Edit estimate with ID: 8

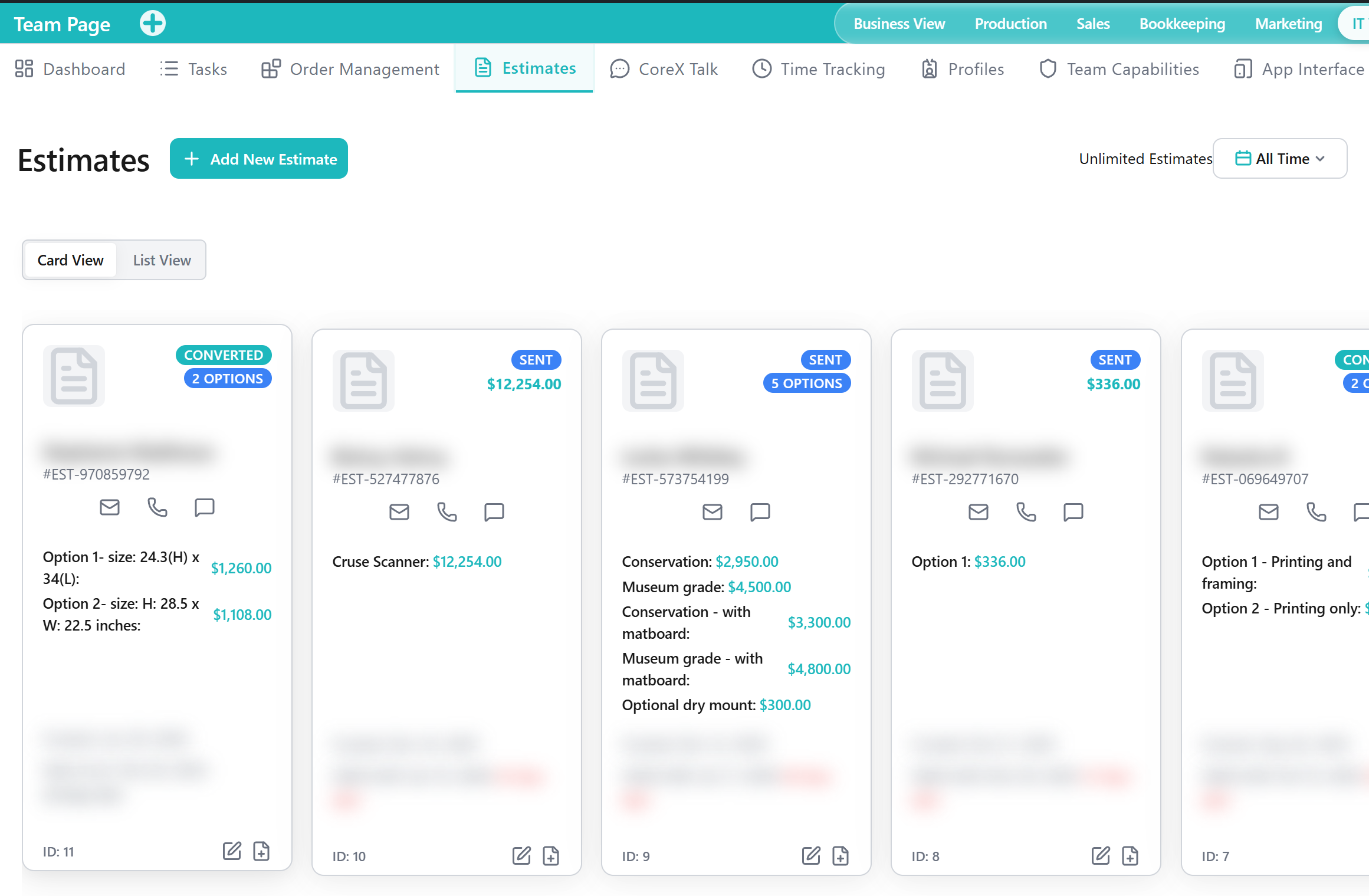pos(1101,855)
